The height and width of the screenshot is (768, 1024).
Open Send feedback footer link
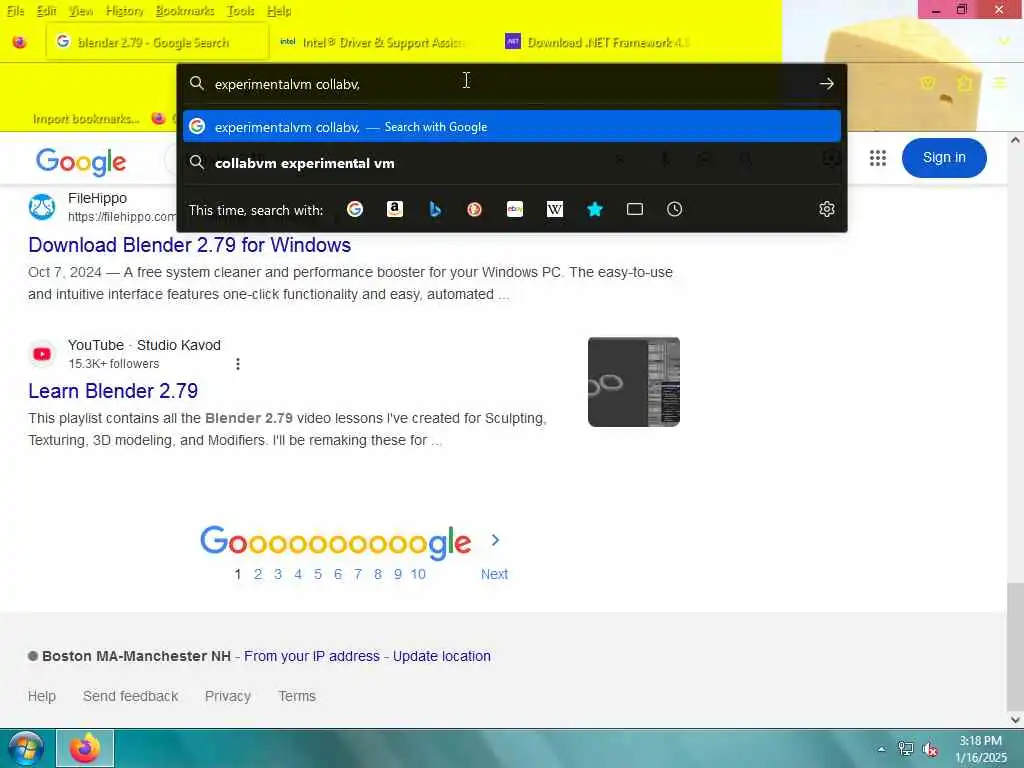[131, 696]
